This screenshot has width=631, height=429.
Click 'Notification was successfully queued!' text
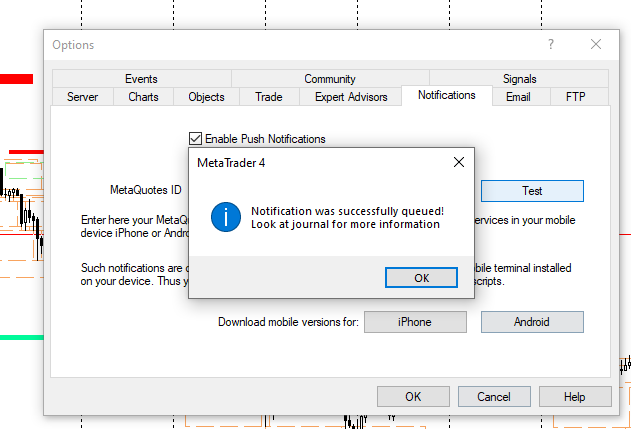click(x=347, y=211)
